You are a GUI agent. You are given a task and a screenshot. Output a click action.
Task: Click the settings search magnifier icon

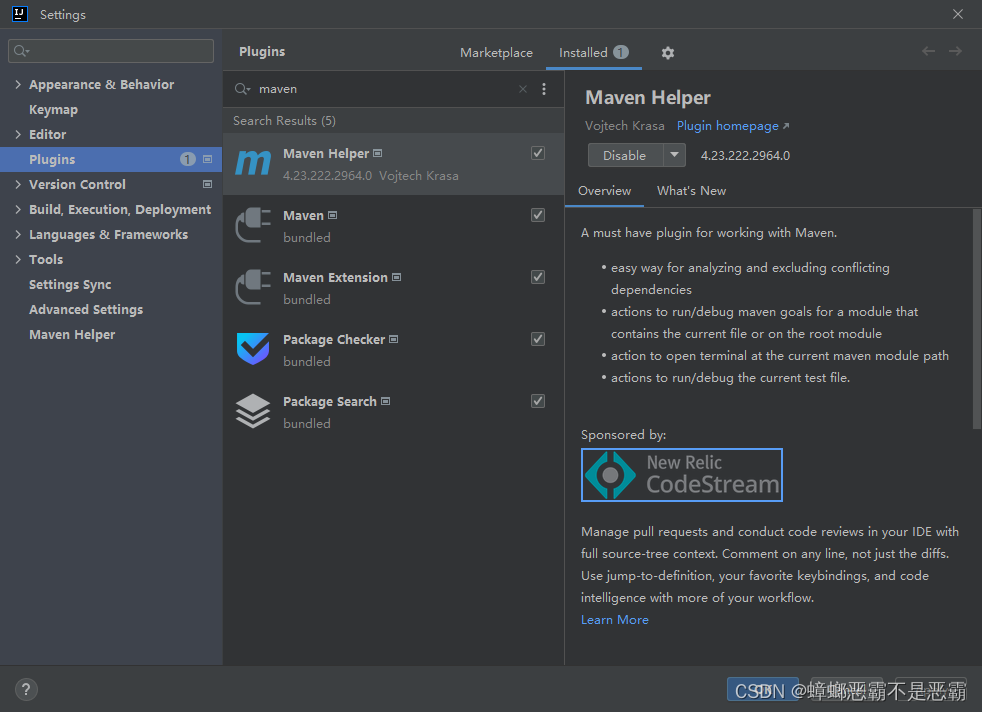click(x=21, y=51)
